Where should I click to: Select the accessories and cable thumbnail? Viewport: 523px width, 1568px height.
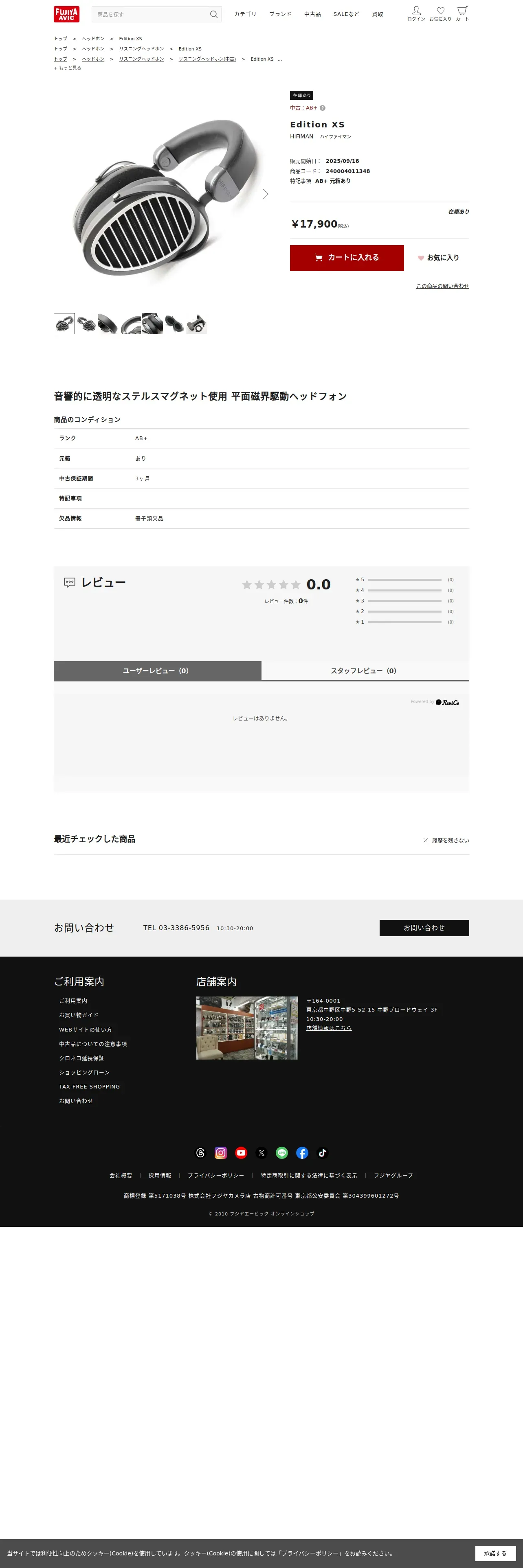point(196,324)
